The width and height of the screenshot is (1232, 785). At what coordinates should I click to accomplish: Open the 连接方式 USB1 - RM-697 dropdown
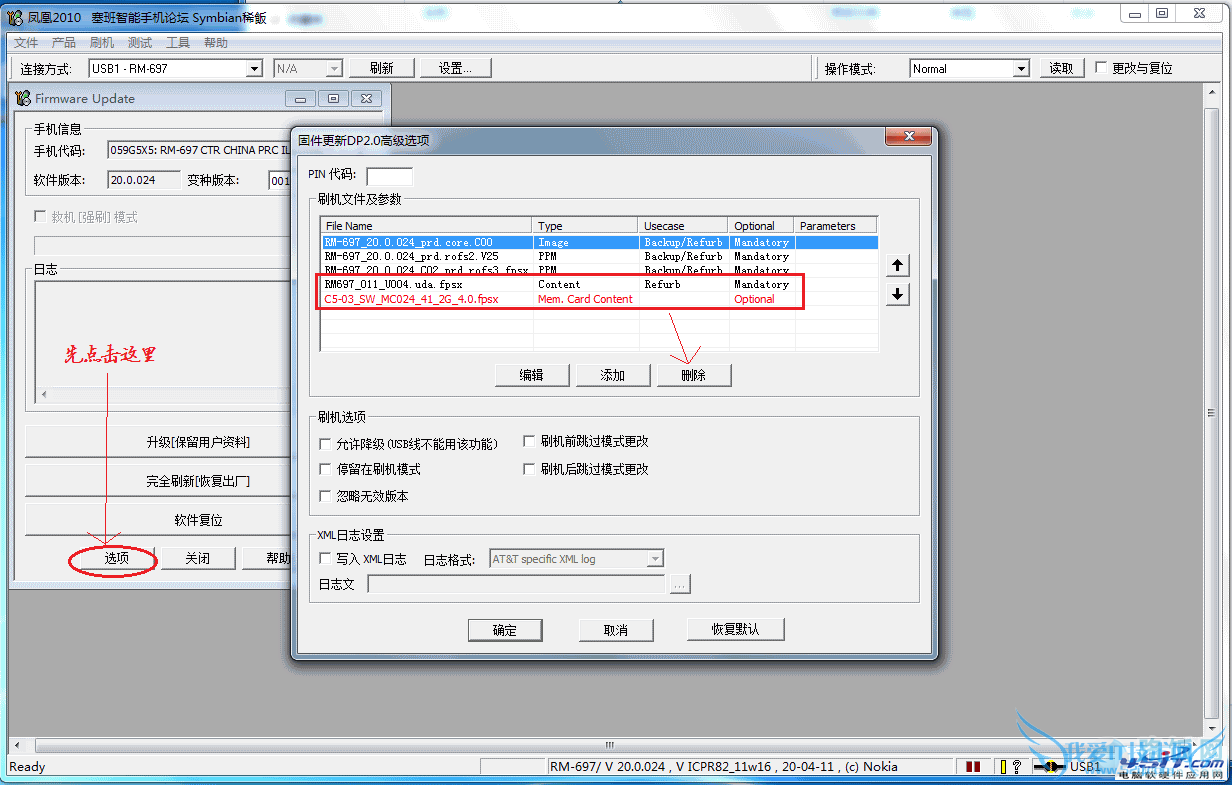pos(175,68)
